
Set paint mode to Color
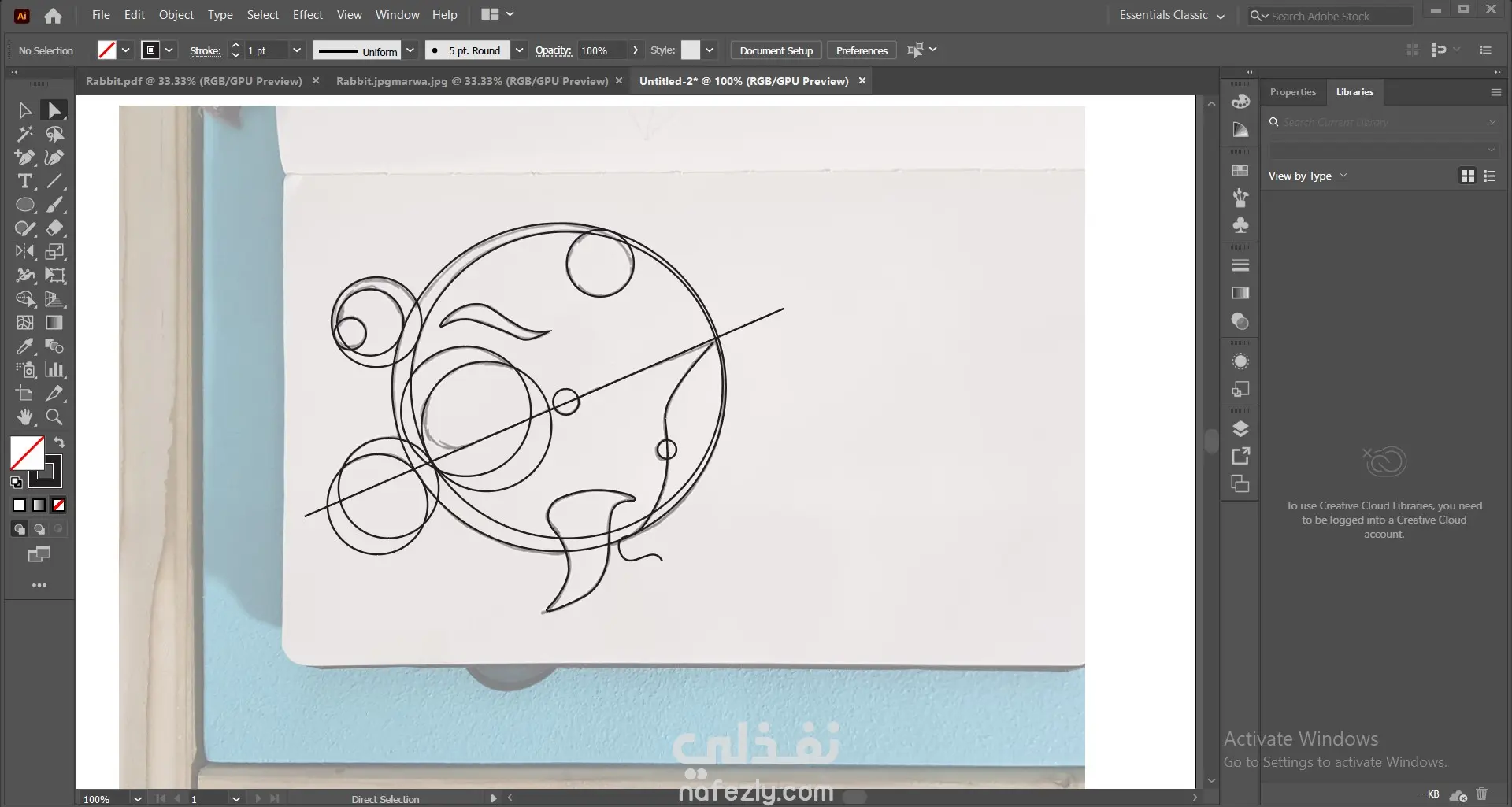(x=20, y=505)
